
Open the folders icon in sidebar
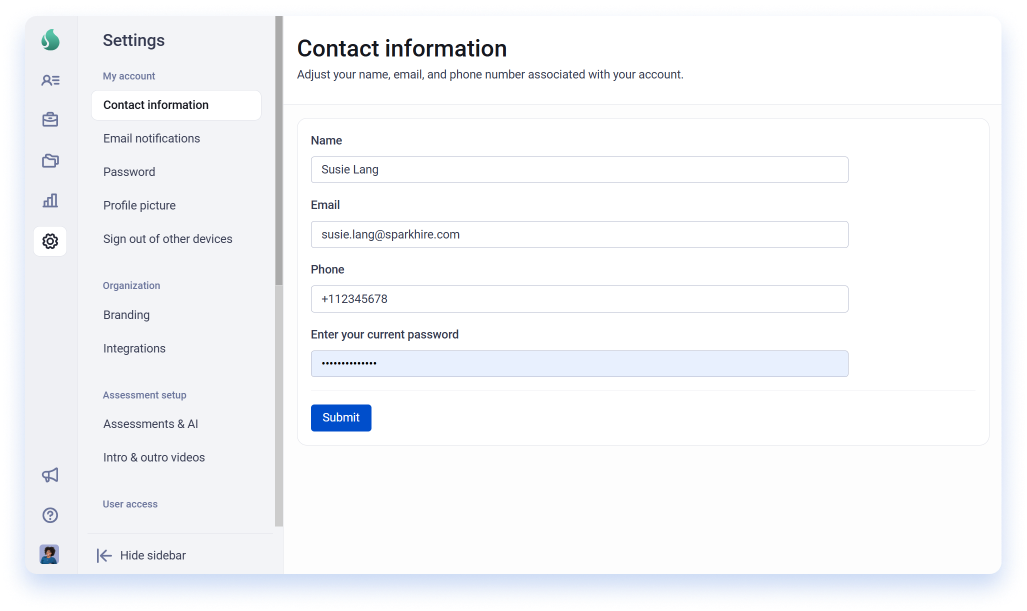[50, 160]
